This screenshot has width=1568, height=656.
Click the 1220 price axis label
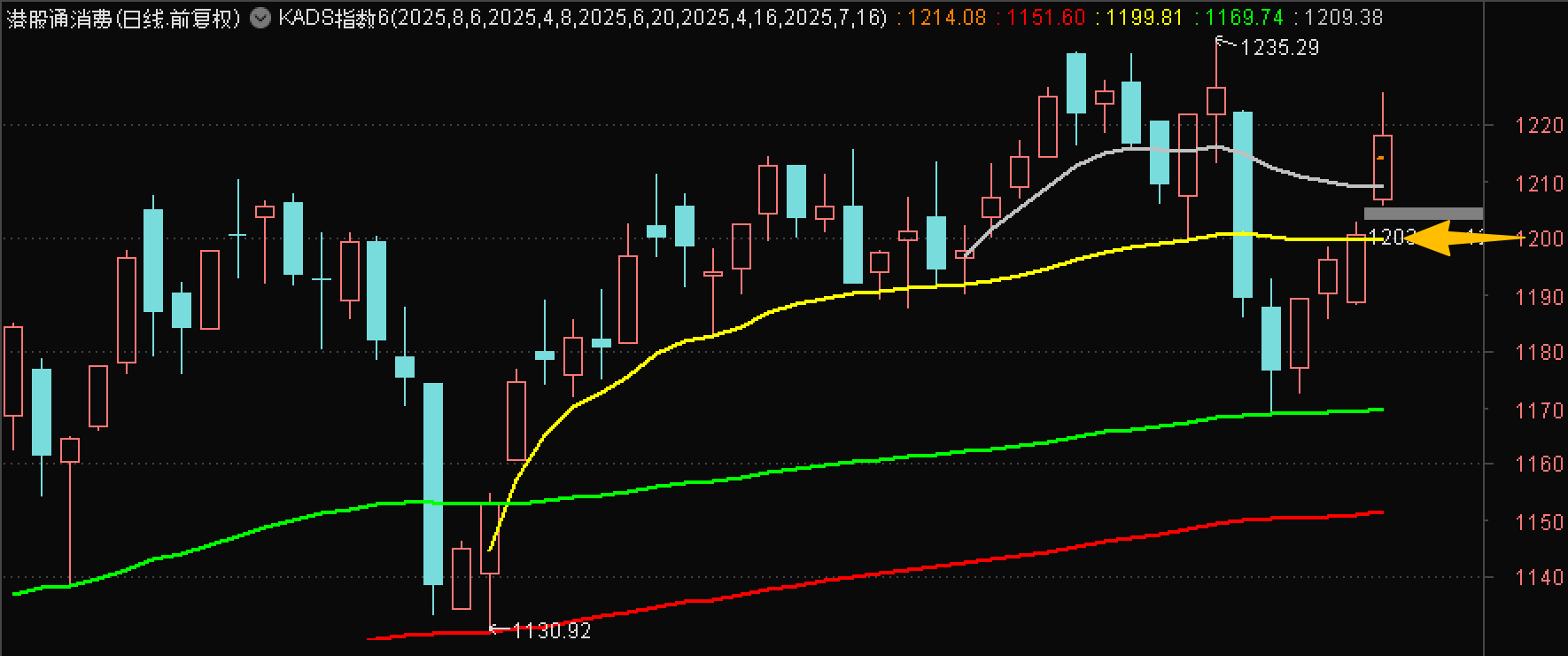[x=1540, y=126]
